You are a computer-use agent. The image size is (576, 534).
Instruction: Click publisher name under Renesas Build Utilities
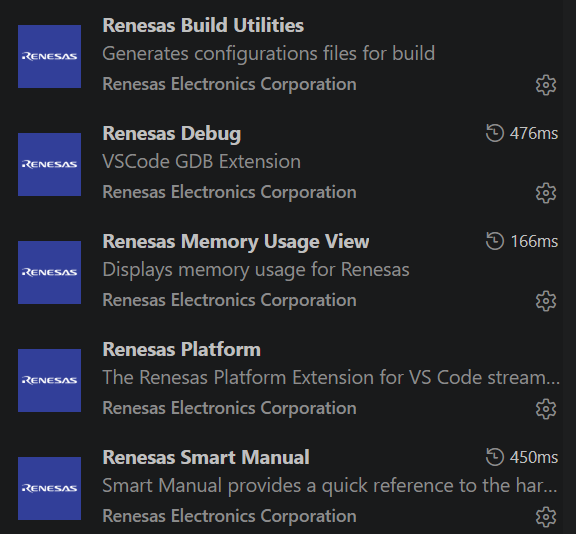pyautogui.click(x=230, y=84)
